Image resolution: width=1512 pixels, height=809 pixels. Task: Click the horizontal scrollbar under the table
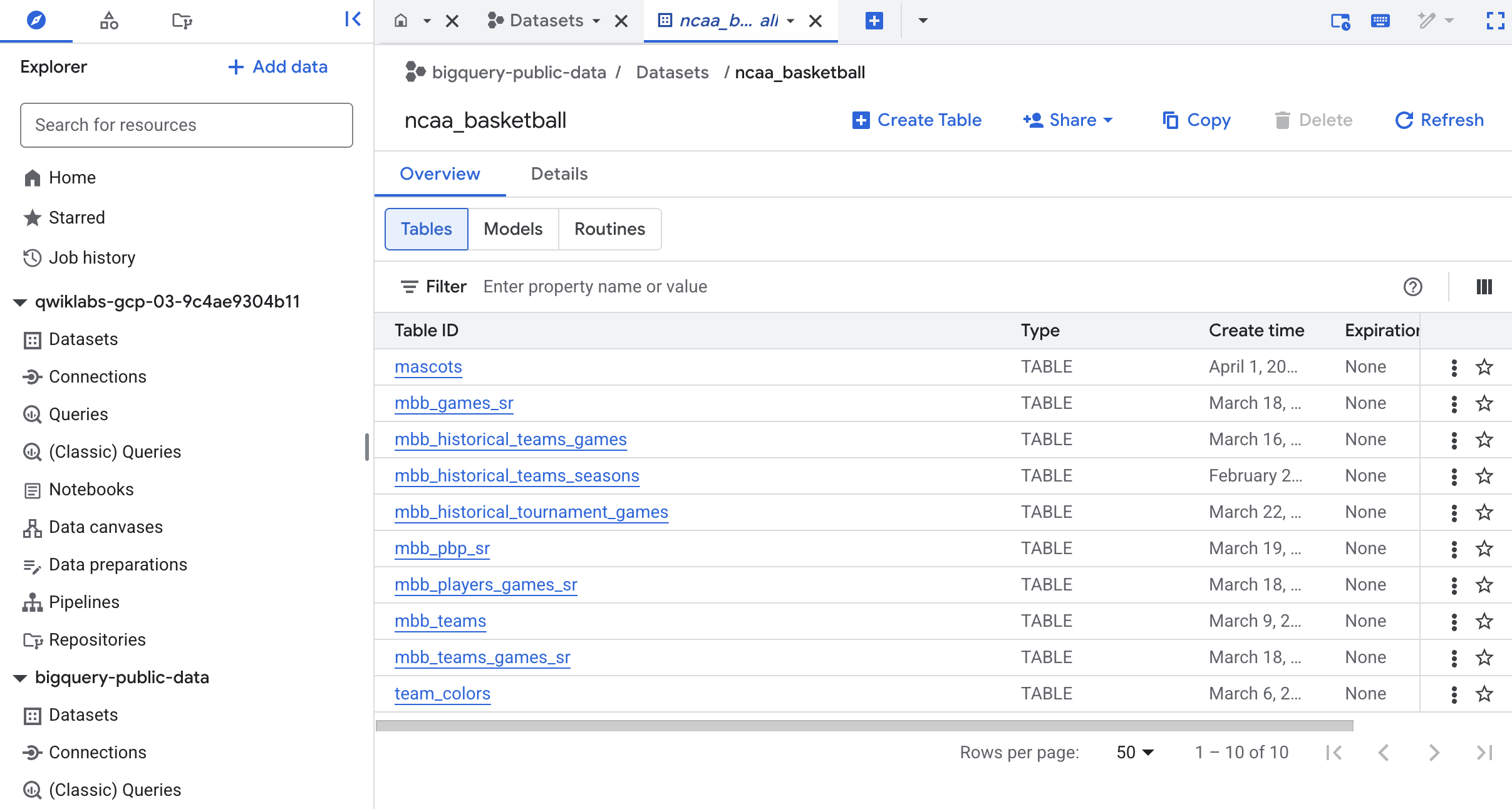point(864,726)
